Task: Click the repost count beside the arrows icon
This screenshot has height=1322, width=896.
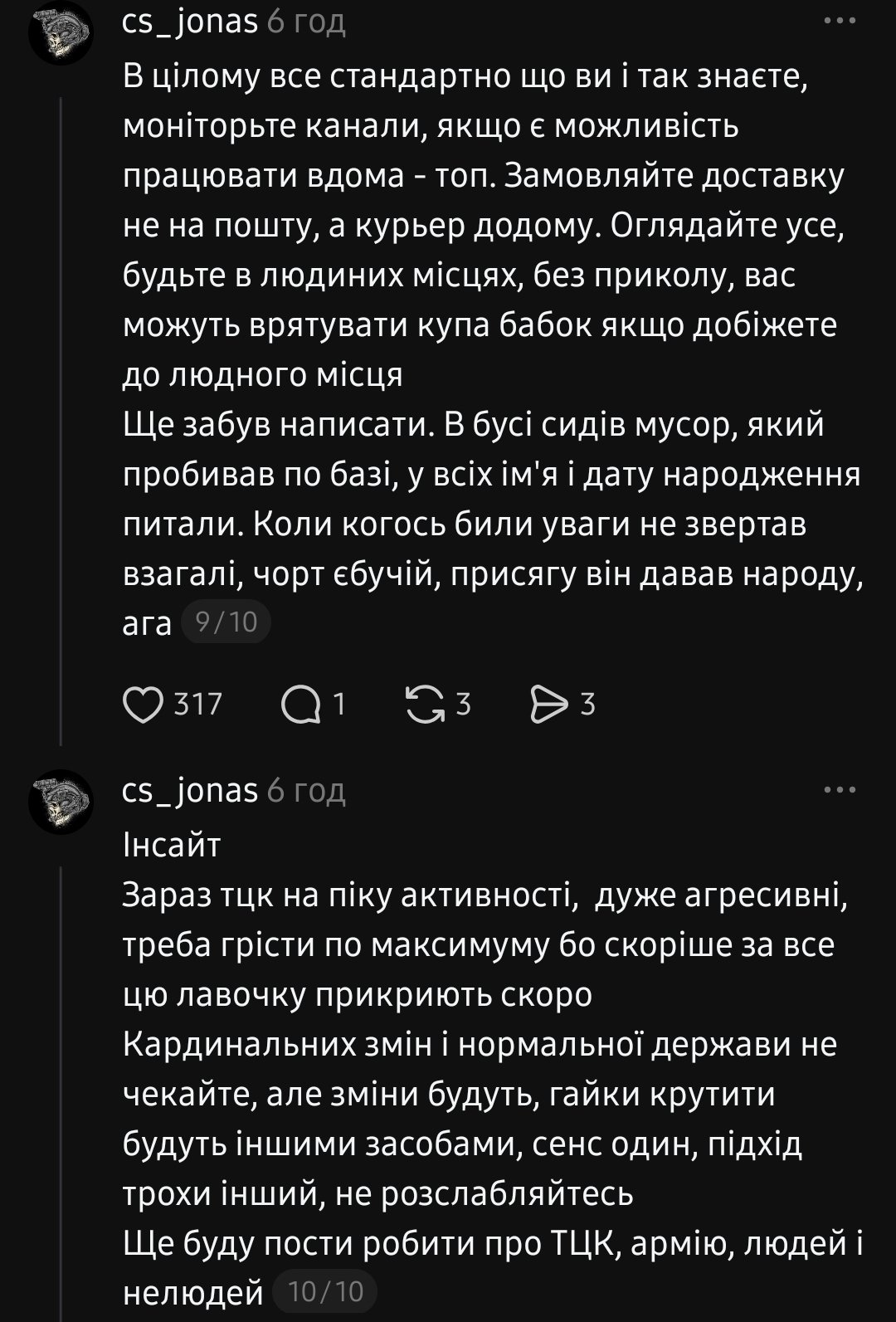Action: pos(464,705)
